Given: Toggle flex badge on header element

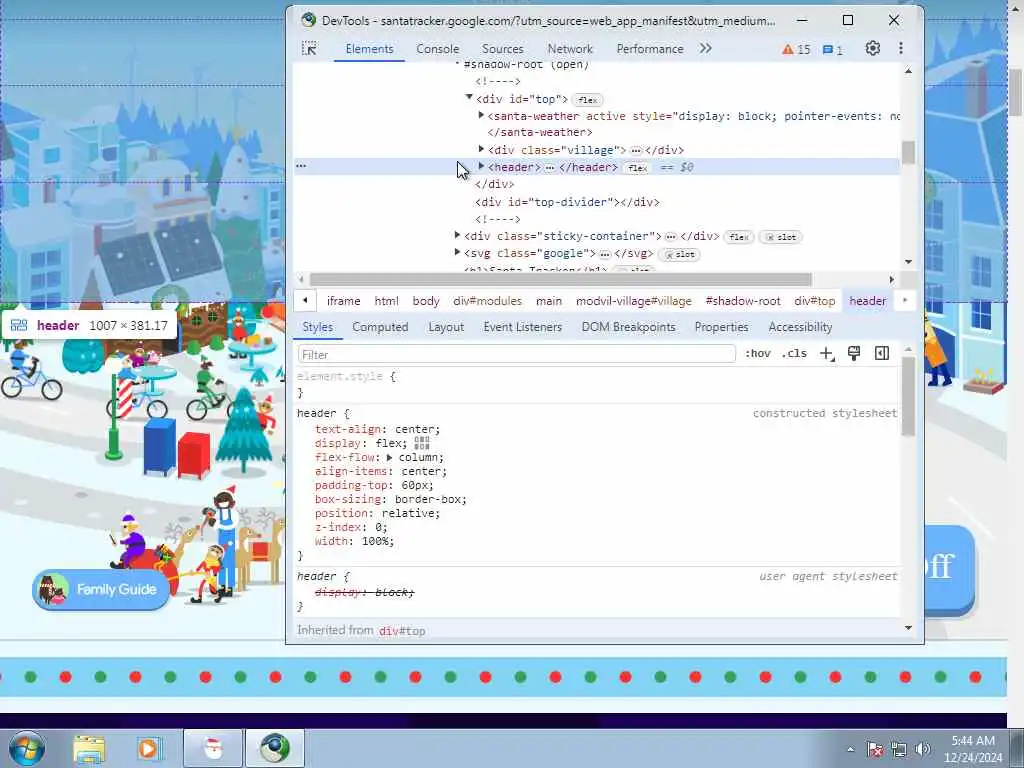Looking at the screenshot, I should [x=637, y=168].
